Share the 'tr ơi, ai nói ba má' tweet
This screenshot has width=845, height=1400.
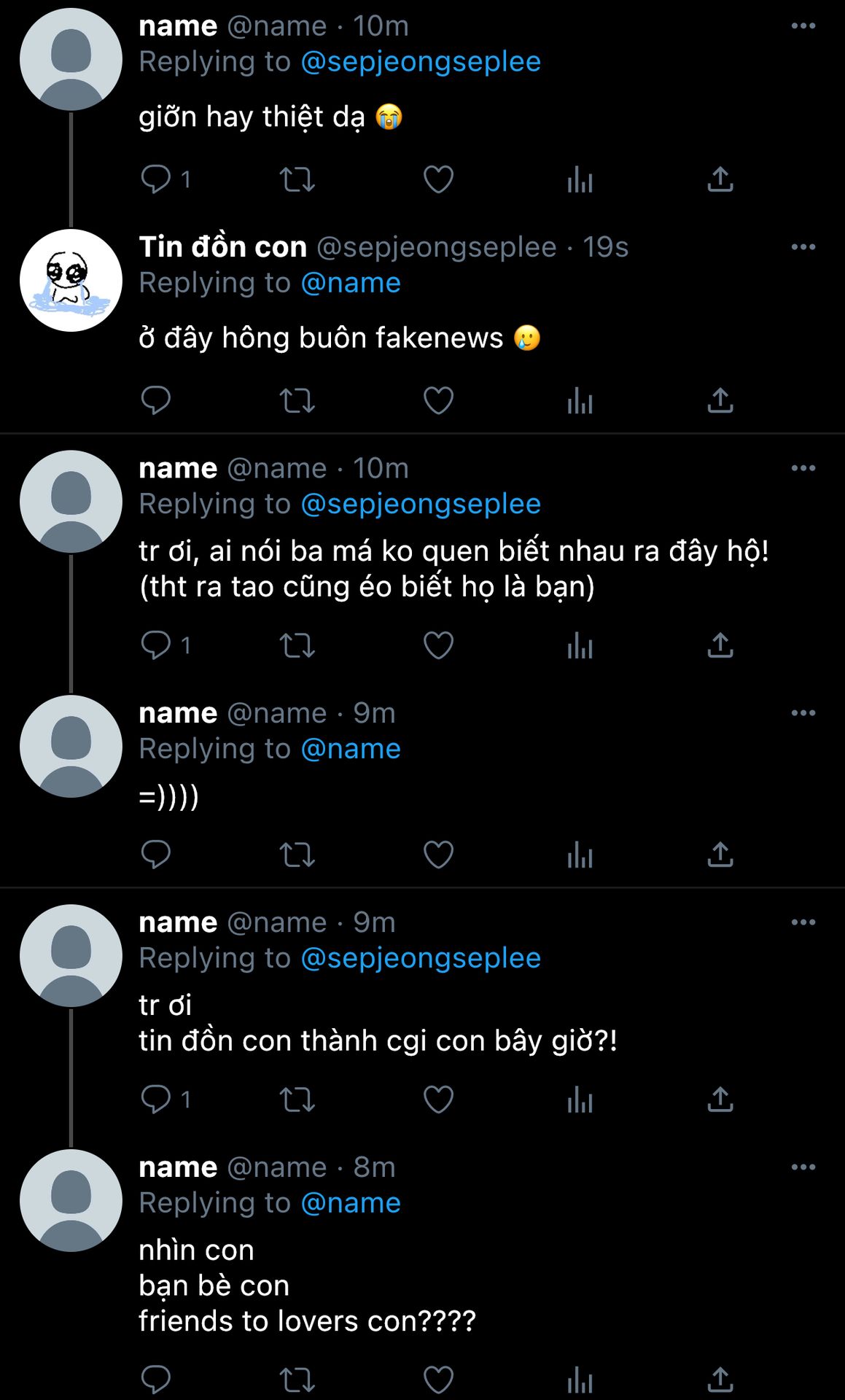click(x=720, y=645)
